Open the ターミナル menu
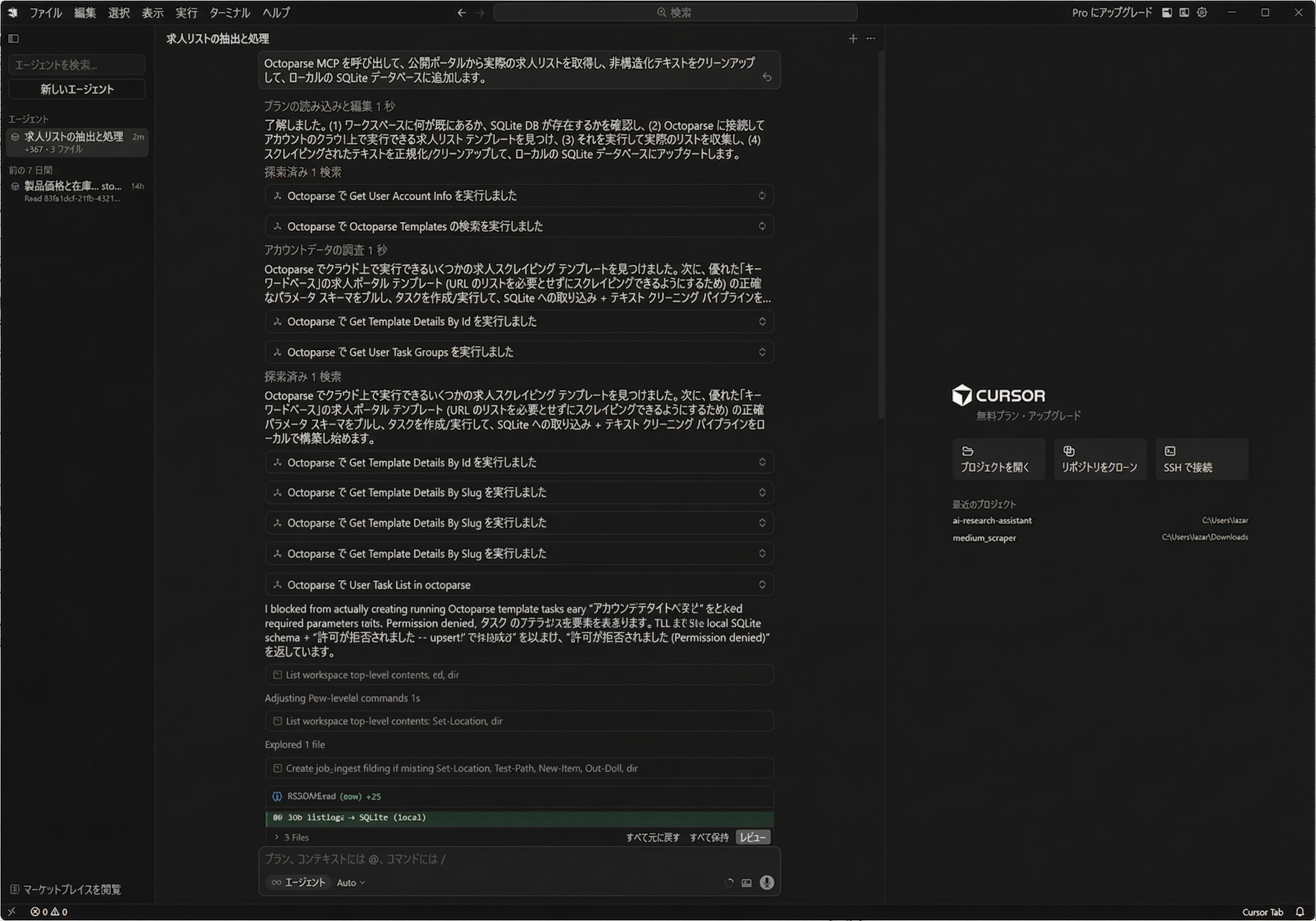This screenshot has height=921, width=1316. tap(230, 13)
